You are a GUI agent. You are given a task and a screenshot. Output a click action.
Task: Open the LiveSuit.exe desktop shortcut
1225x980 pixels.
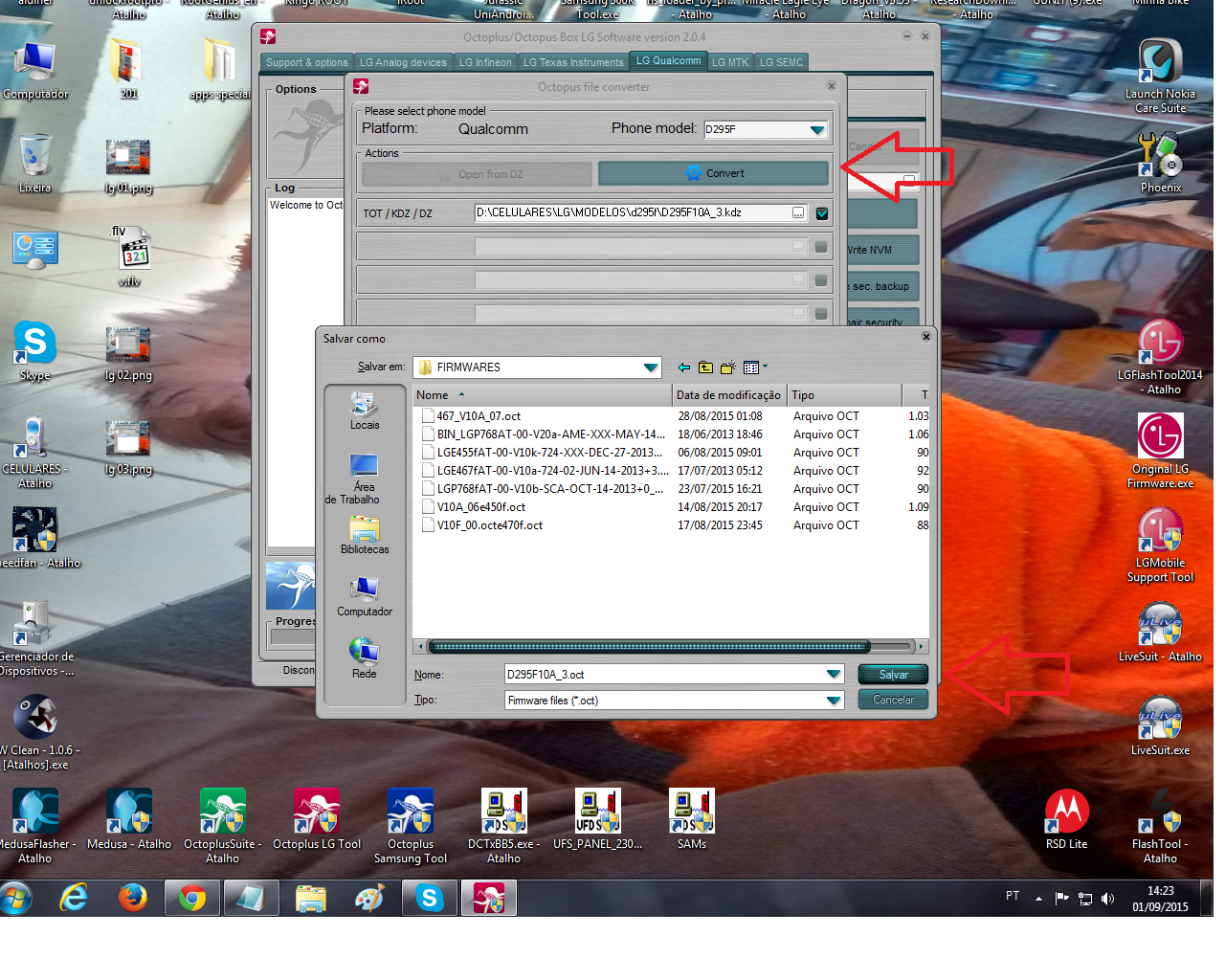tap(1160, 725)
